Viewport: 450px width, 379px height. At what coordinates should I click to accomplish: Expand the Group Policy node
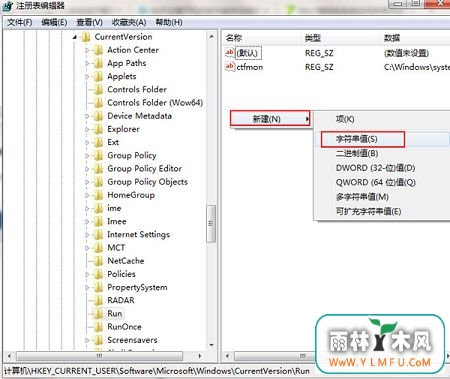coord(87,156)
